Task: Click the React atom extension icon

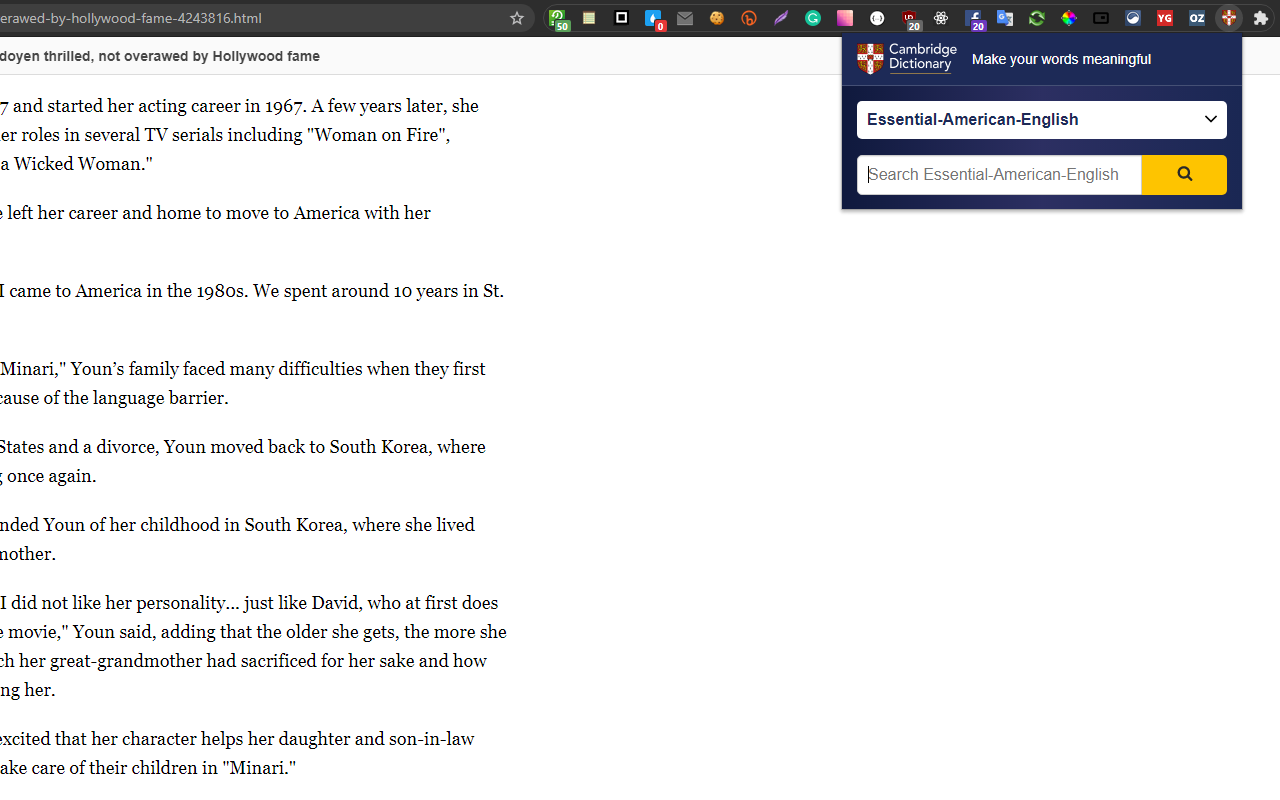Action: click(941, 18)
